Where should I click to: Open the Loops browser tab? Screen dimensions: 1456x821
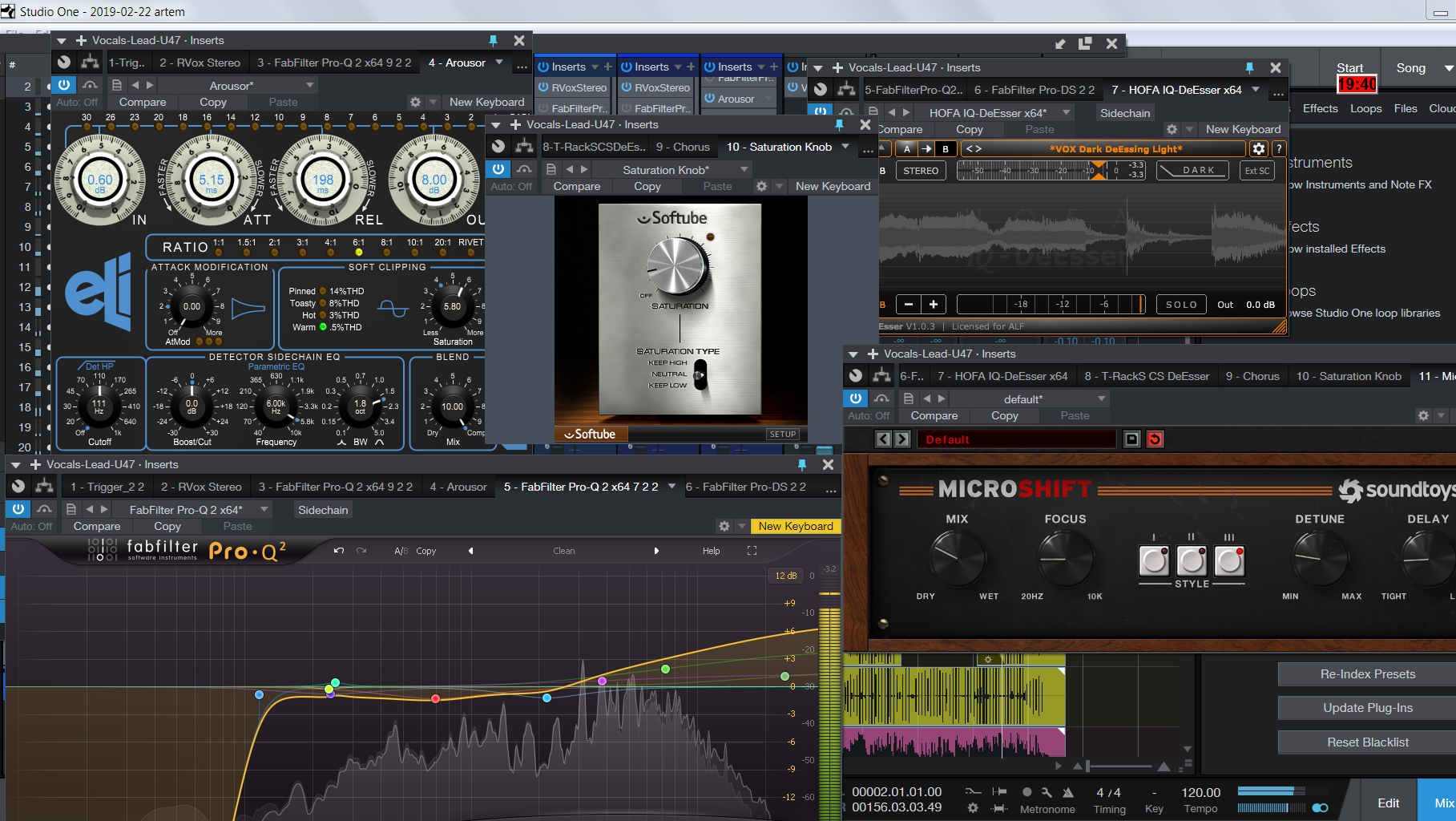tap(1365, 108)
